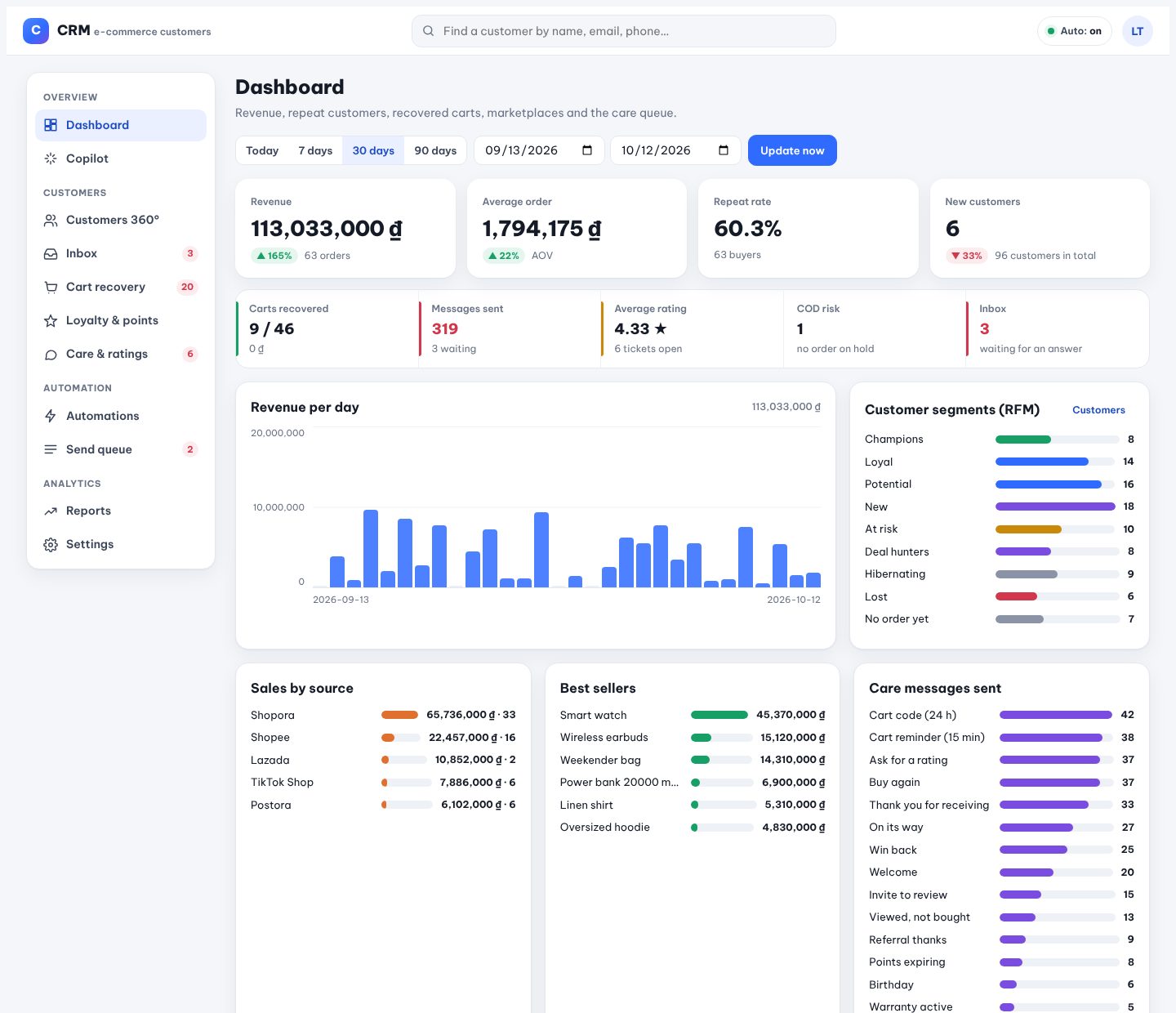Click the Care & ratings chat bubble icon
The image size is (1176, 1013).
(x=51, y=354)
